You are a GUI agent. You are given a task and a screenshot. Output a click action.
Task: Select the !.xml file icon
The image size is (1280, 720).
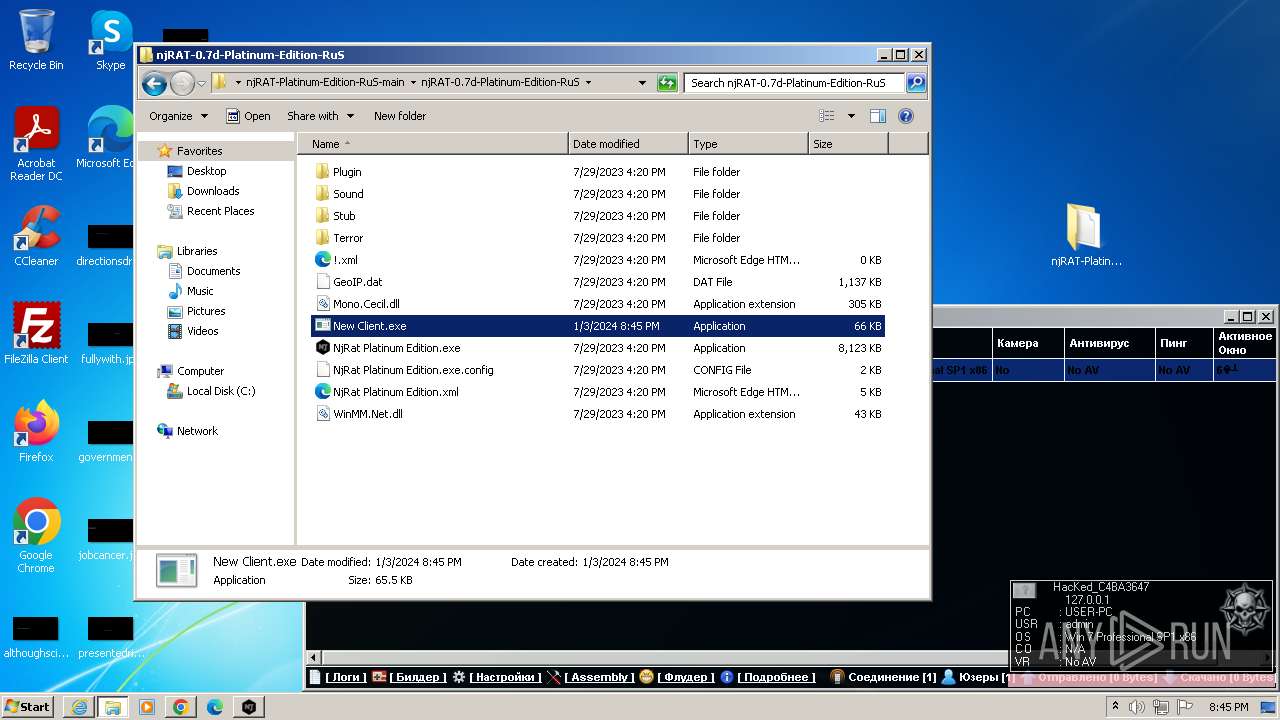pos(322,260)
